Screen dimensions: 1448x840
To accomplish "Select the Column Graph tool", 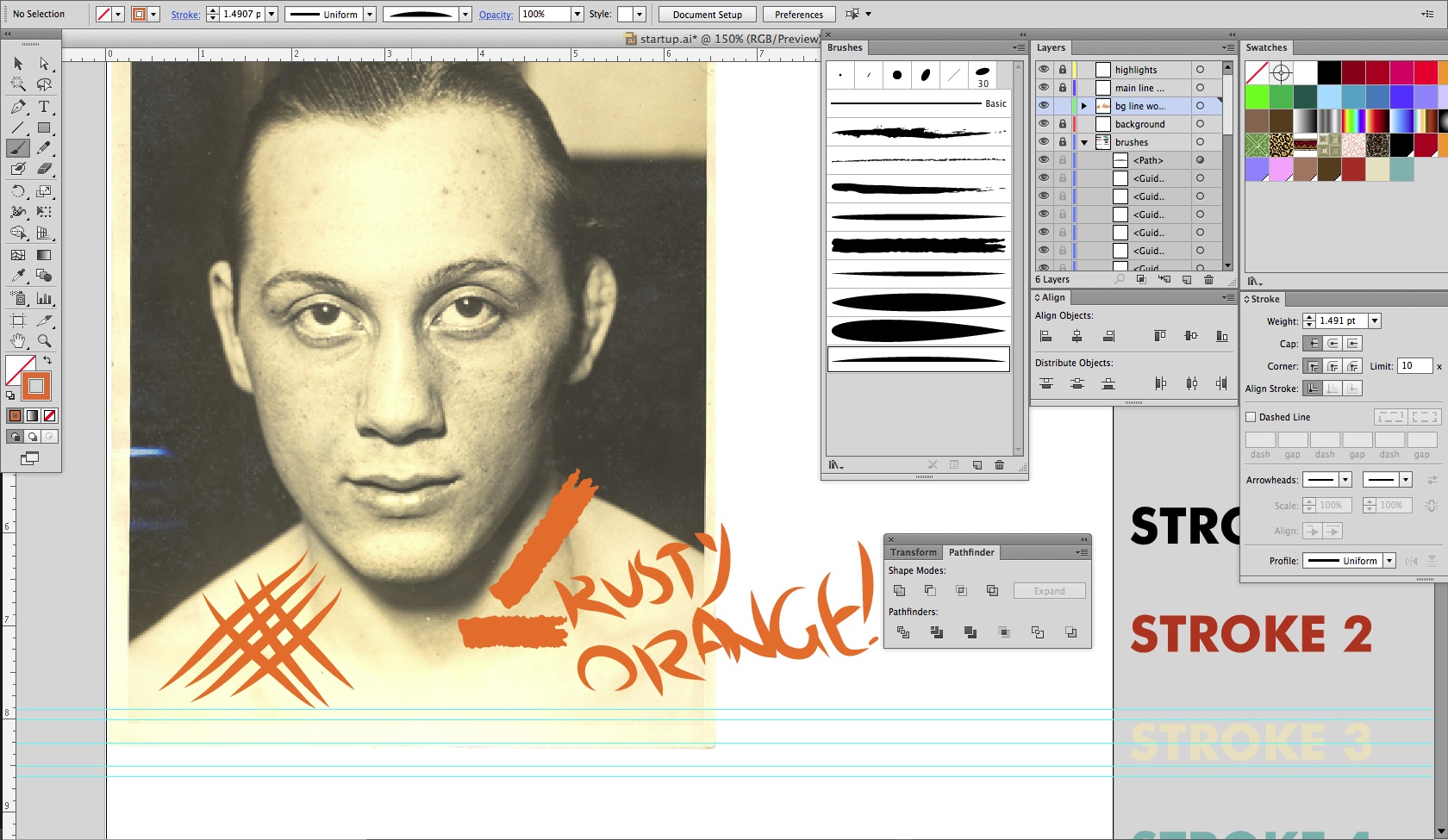I will [x=44, y=299].
